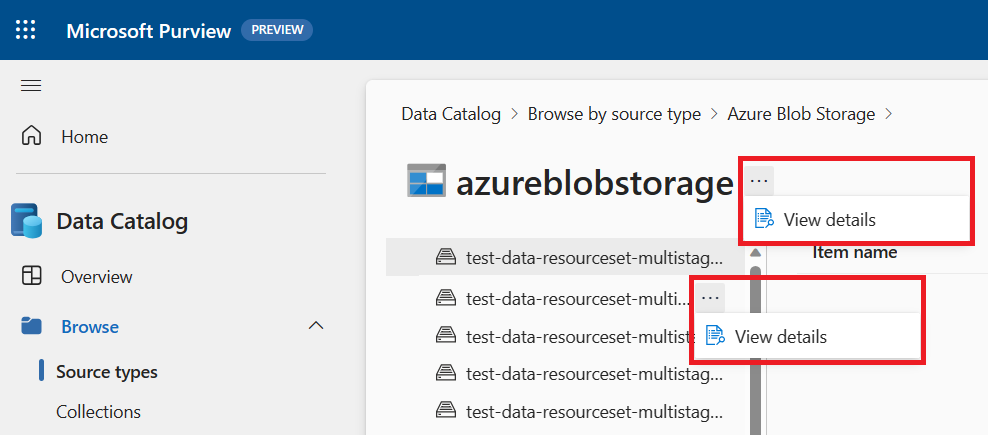
Task: Select upper View details menu option
Action: [829, 220]
